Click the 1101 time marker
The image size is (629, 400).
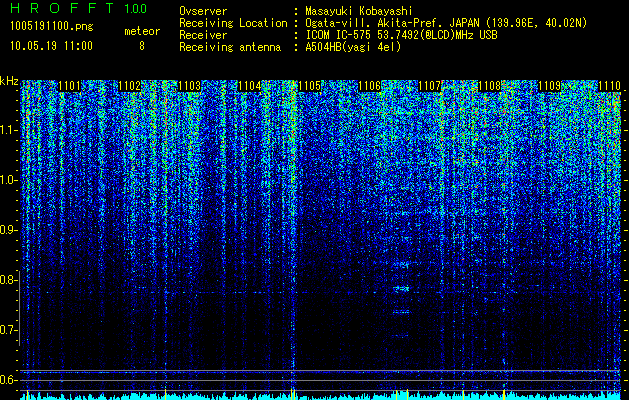pos(69,86)
